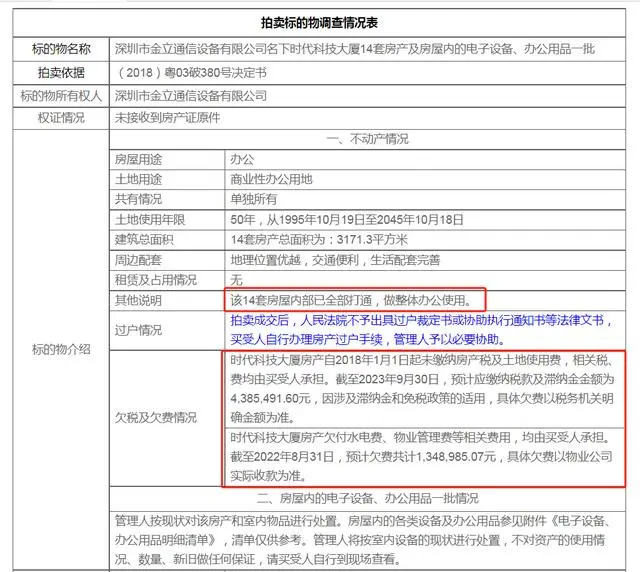Click the 租赁及占用情况 row label
The height and width of the screenshot is (572, 640).
(156, 280)
